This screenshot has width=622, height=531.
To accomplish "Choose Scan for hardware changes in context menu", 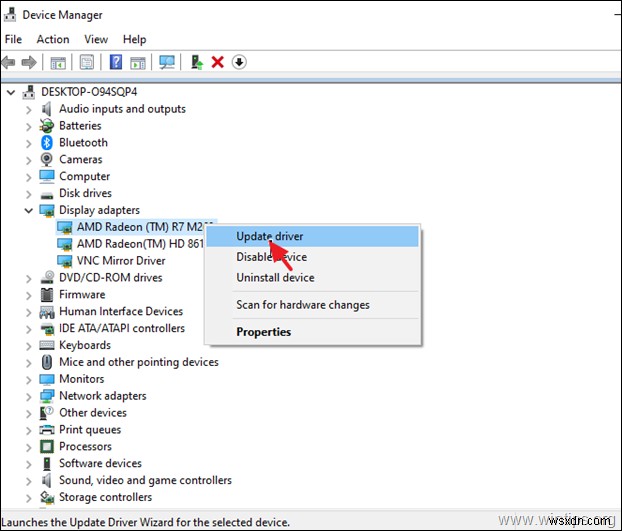I will (313, 305).
